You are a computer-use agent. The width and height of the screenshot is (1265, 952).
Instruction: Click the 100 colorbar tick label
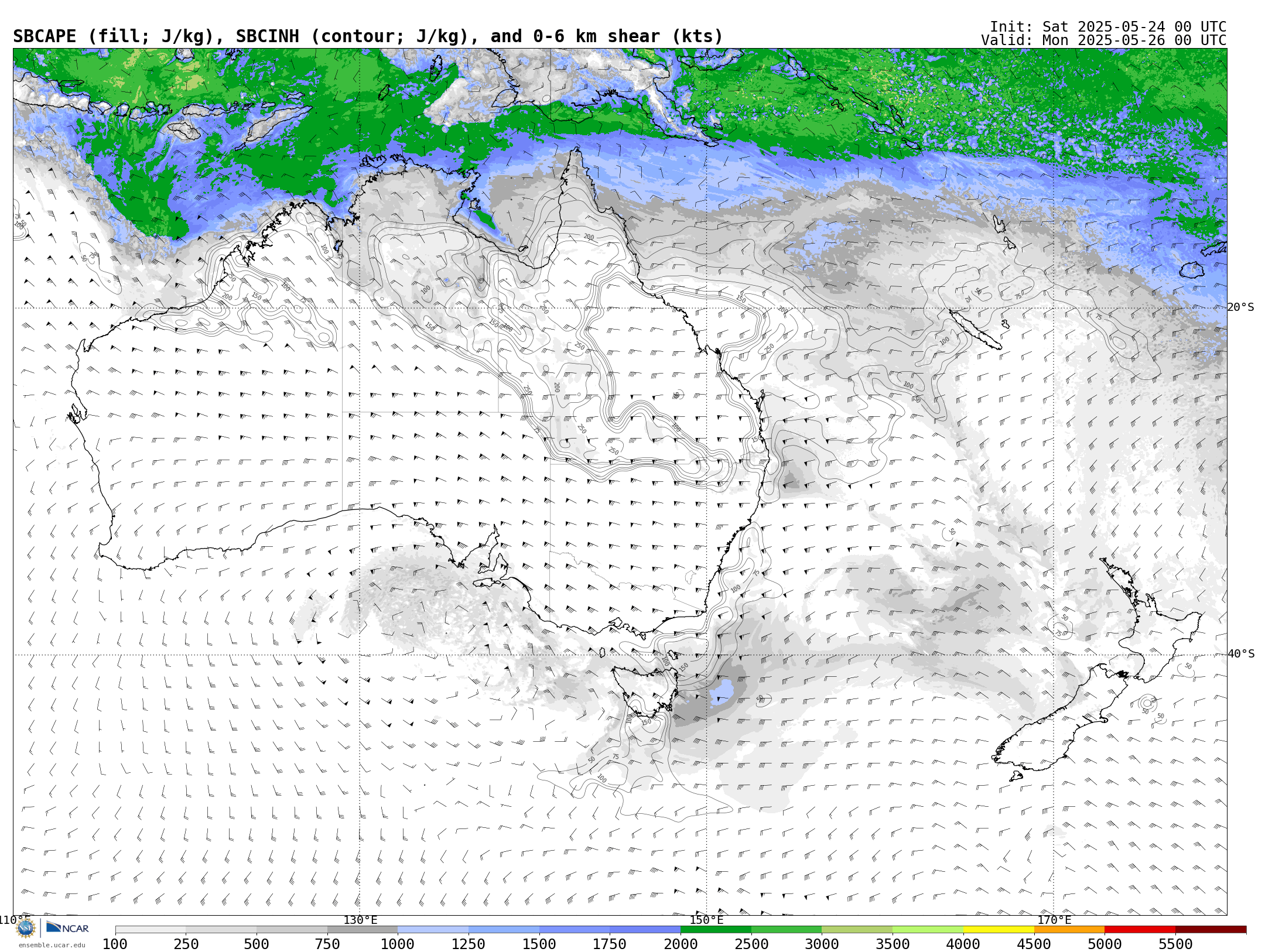(x=115, y=944)
